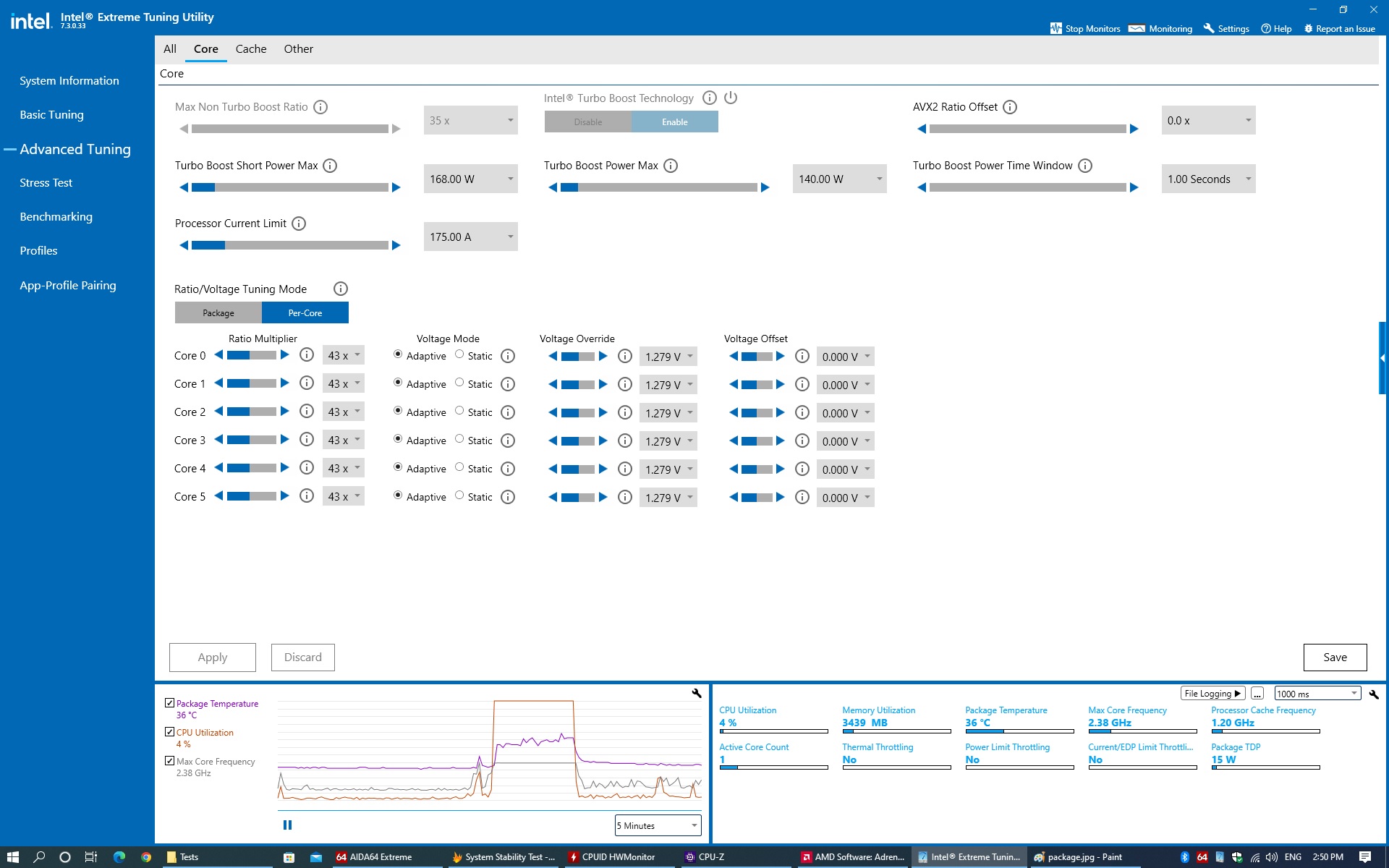The width and height of the screenshot is (1389, 868).
Task: Pause the monitoring graph
Action: (x=287, y=825)
